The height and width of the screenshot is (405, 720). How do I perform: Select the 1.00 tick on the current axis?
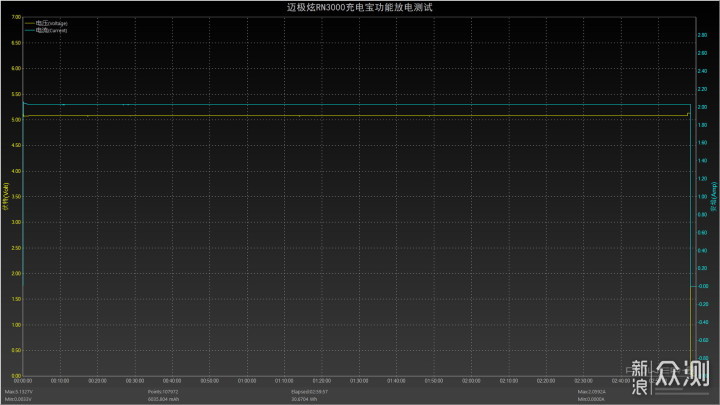(702, 197)
